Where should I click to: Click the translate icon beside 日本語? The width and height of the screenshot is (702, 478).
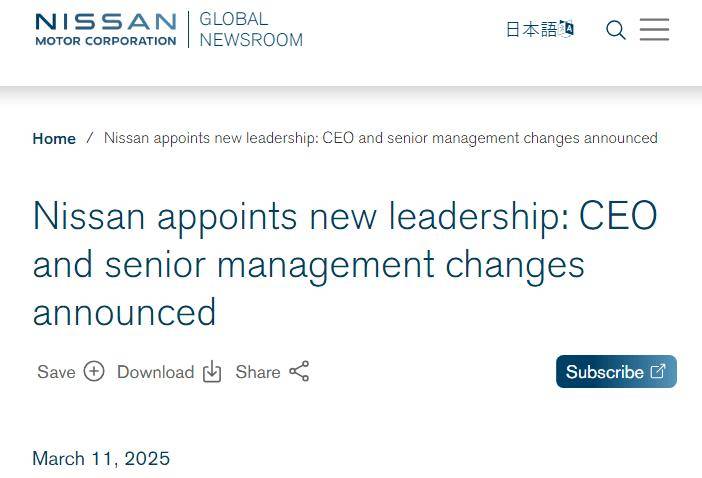click(x=567, y=29)
